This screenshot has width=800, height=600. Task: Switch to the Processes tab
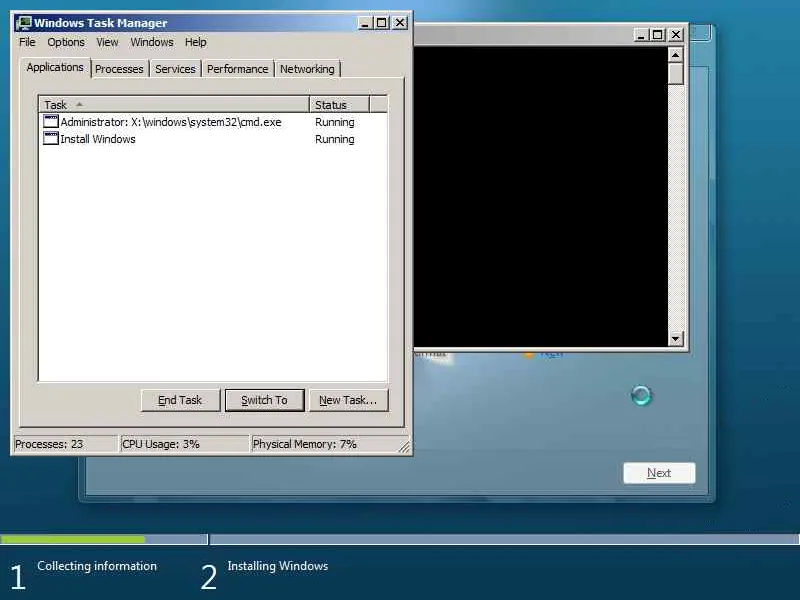tap(119, 69)
